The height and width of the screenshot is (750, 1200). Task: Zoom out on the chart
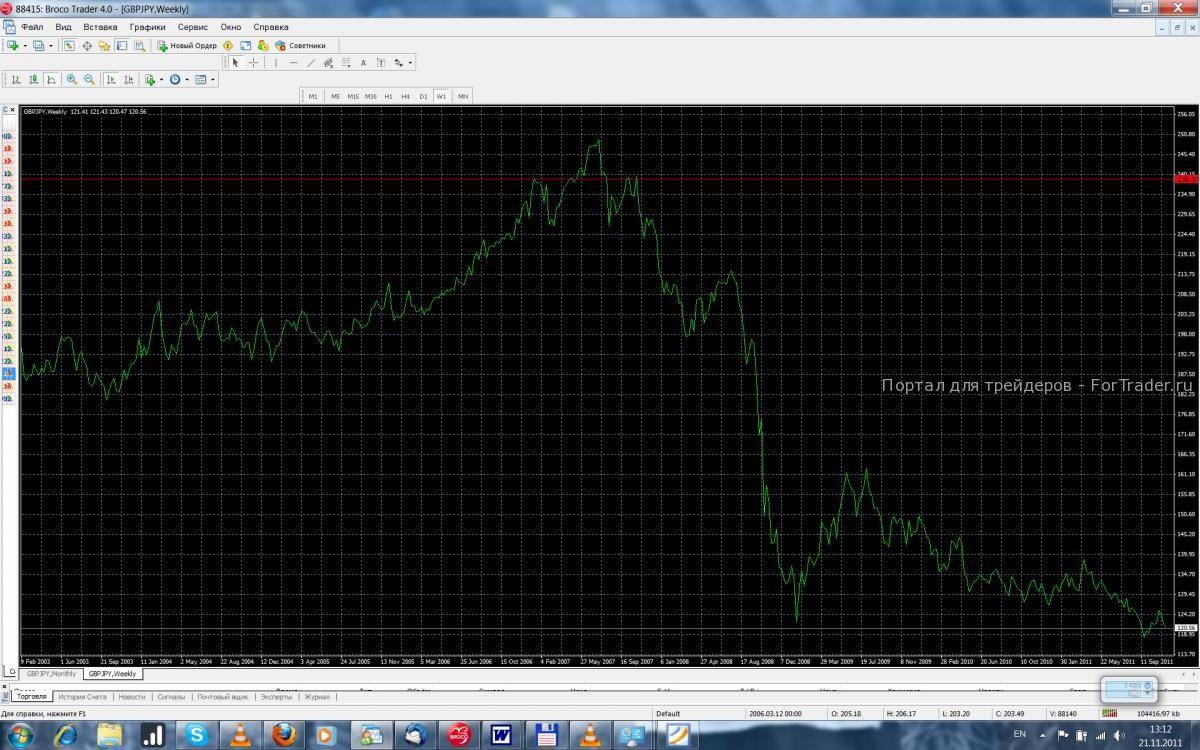89,79
